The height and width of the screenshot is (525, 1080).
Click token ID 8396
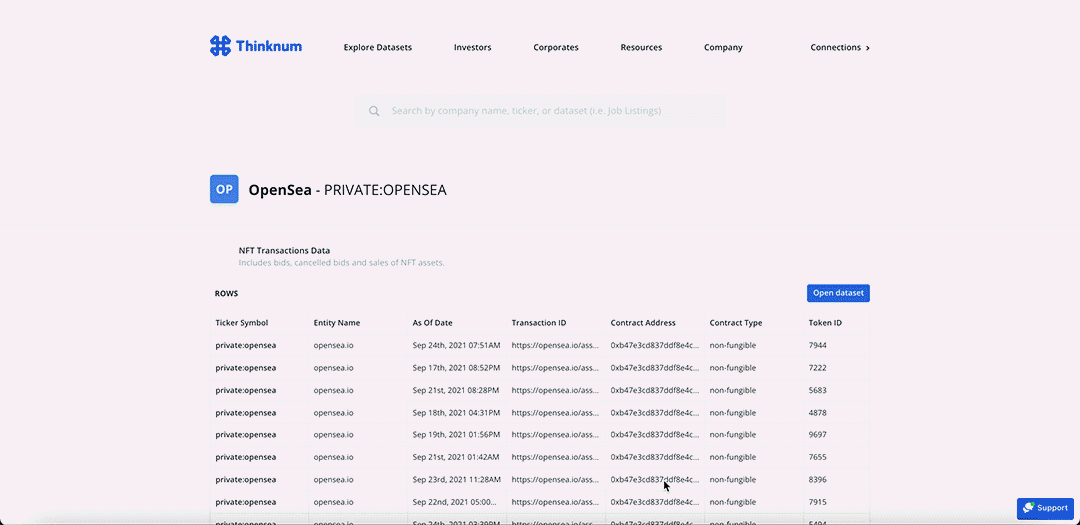818,480
